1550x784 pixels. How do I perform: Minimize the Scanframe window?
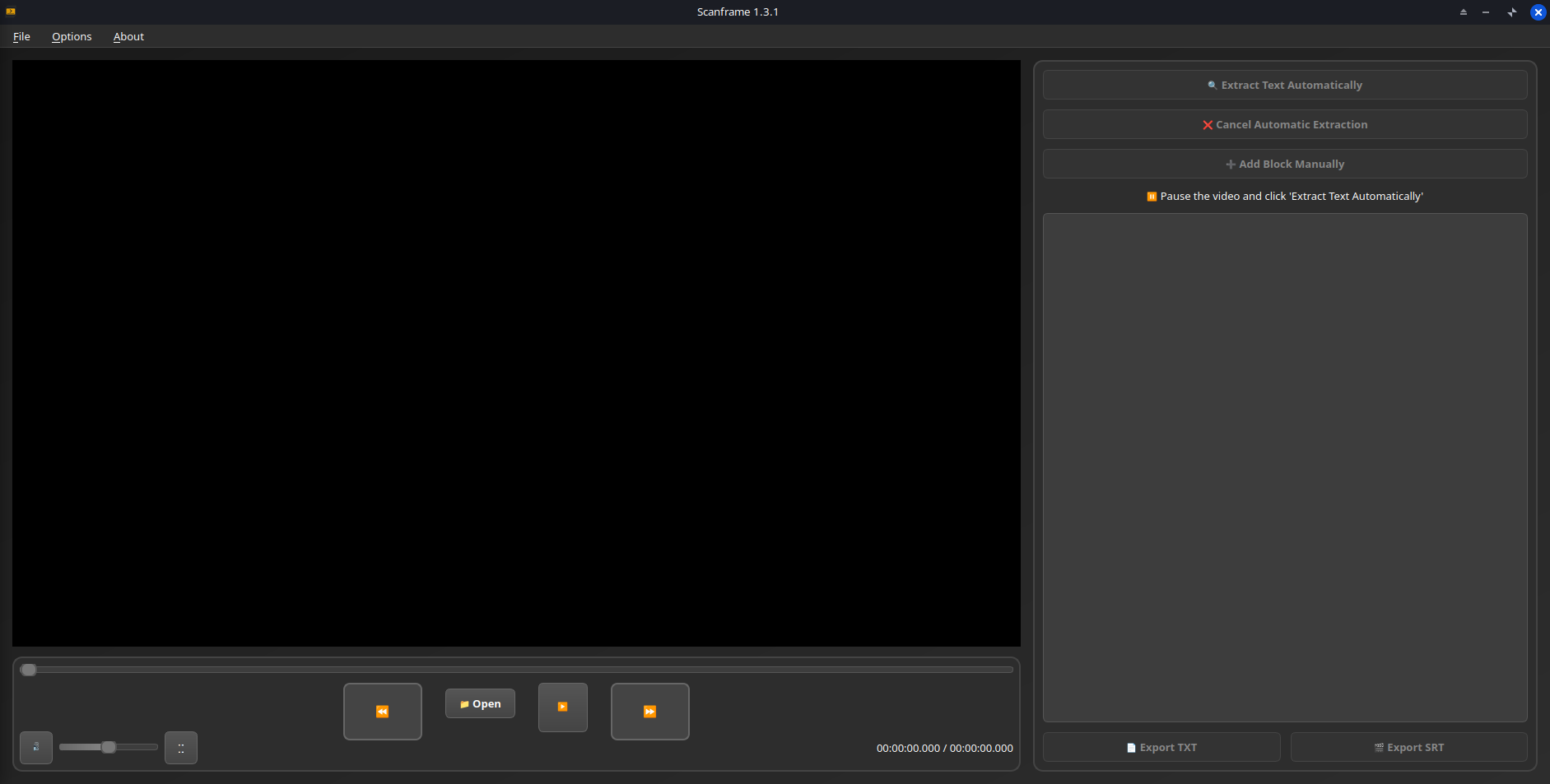click(x=1486, y=12)
